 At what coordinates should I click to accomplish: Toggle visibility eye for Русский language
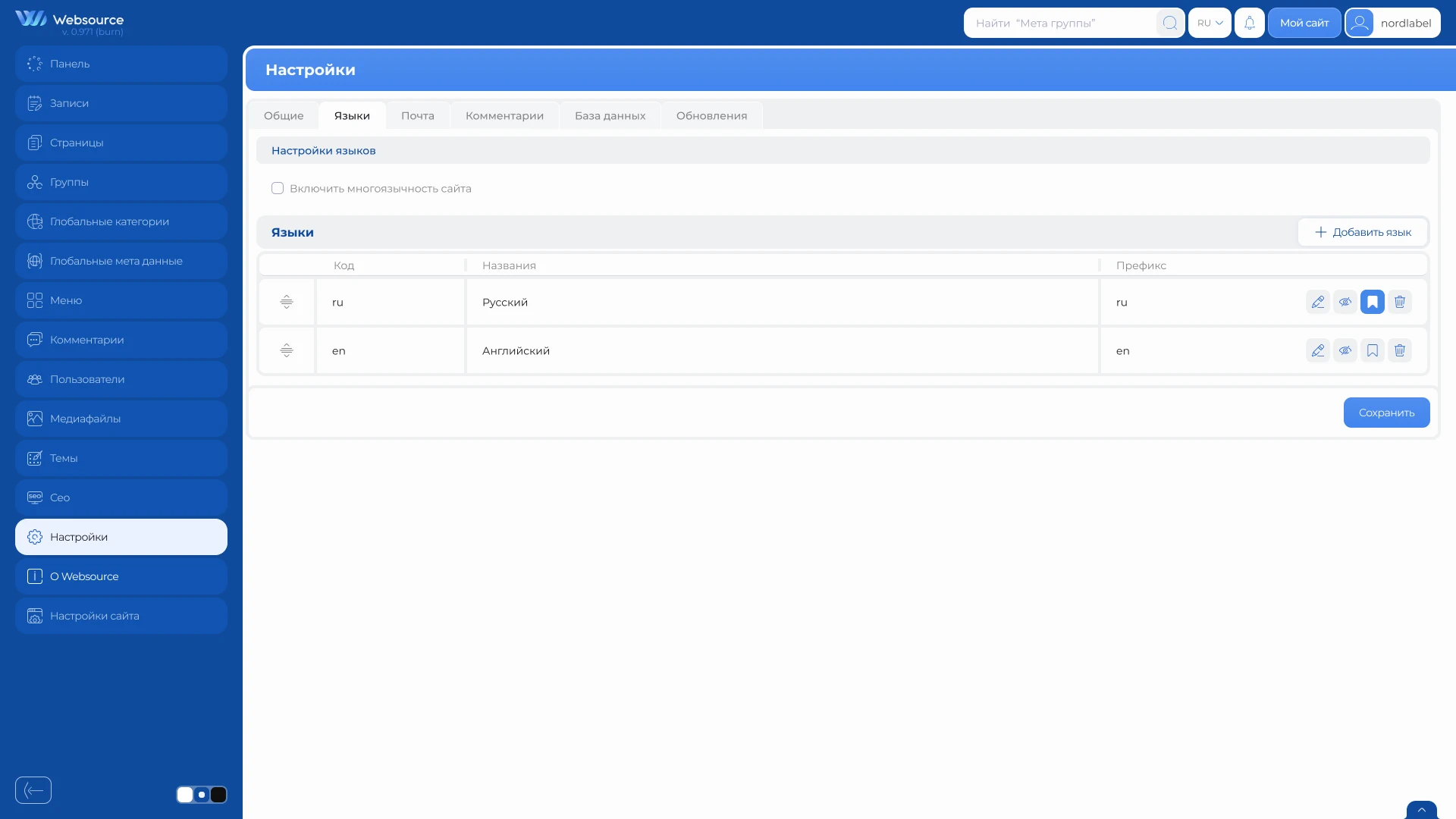[1345, 302]
